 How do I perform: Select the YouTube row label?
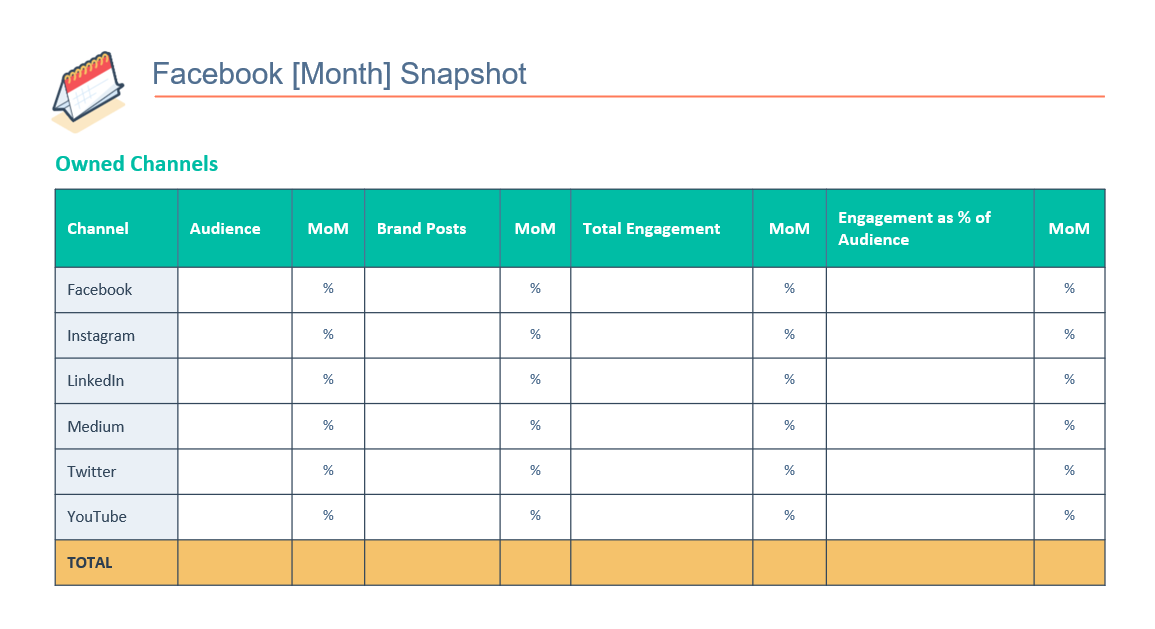click(97, 517)
